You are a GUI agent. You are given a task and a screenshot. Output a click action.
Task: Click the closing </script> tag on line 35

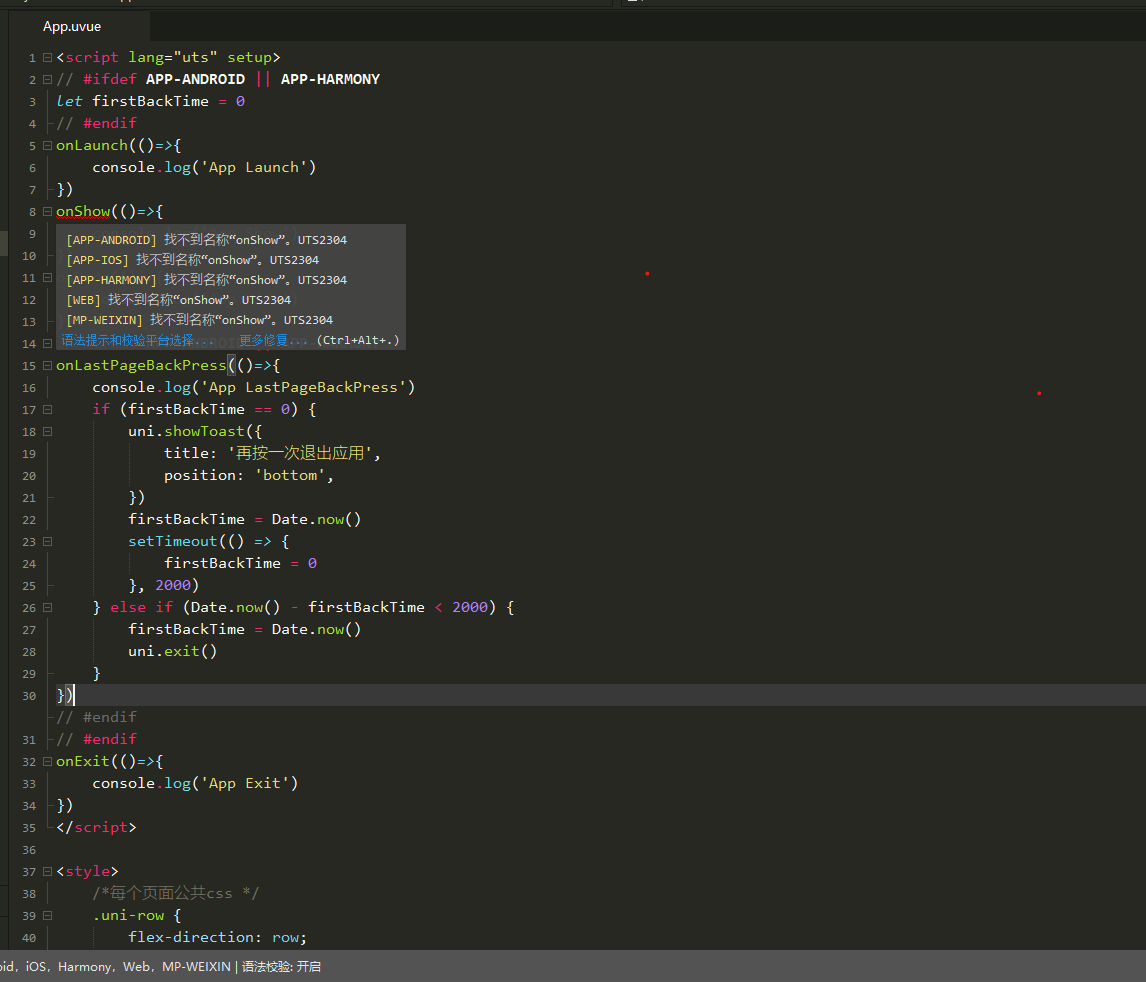click(x=96, y=827)
